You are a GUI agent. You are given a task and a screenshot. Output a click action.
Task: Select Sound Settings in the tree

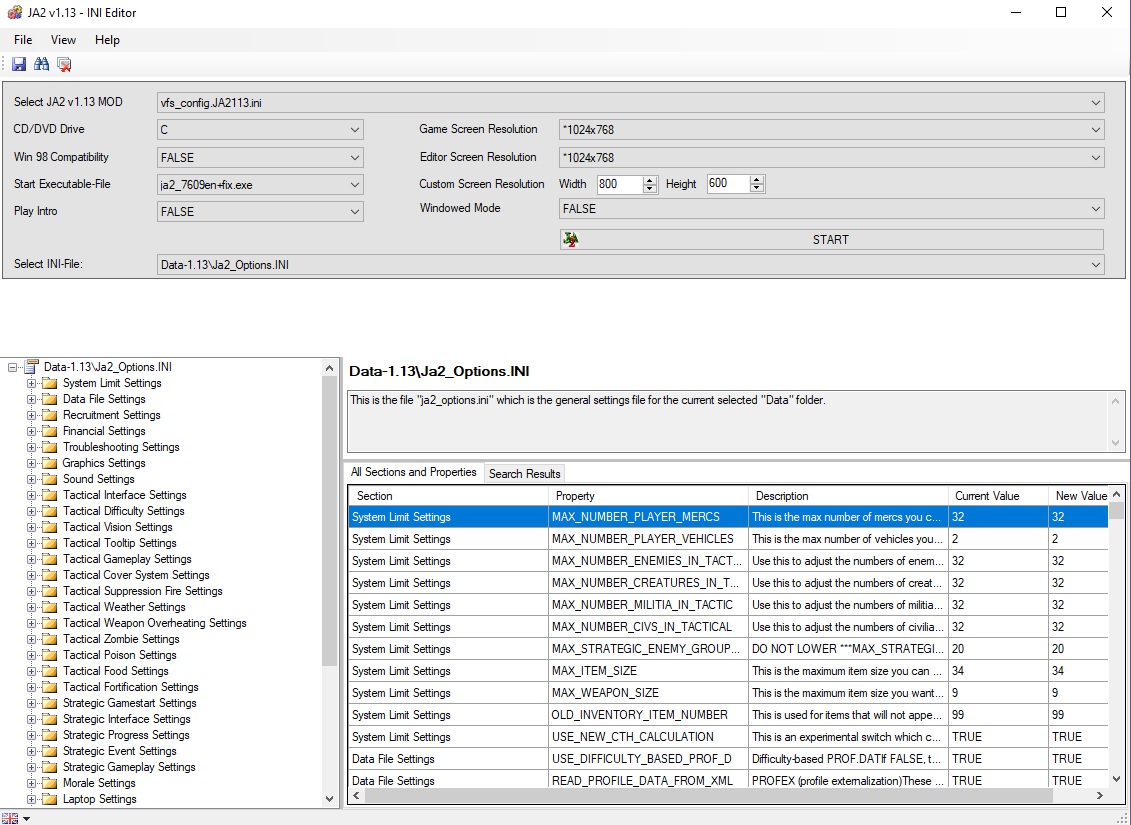pyautogui.click(x=99, y=479)
